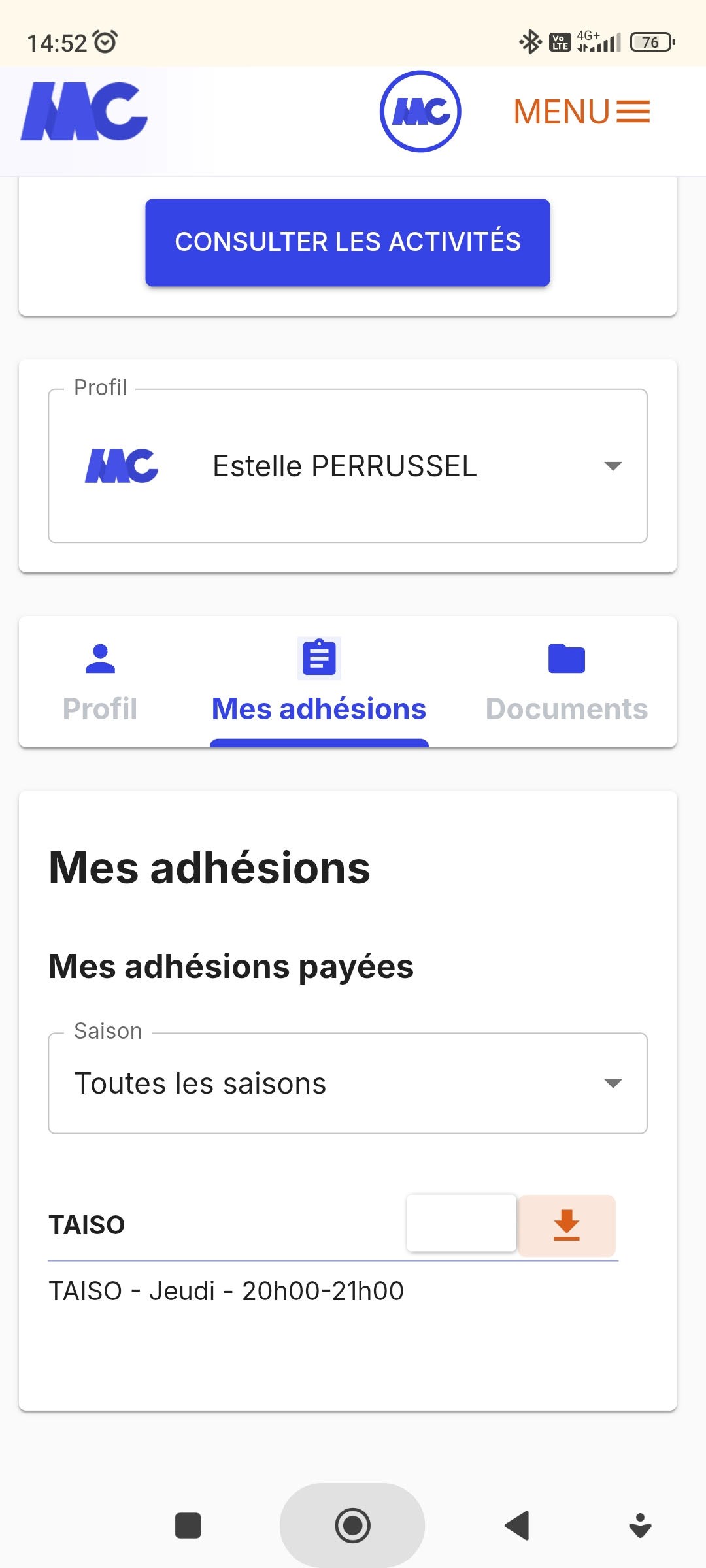Expand the Profil dropdown arrow
706x1568 pixels.
[x=613, y=466]
